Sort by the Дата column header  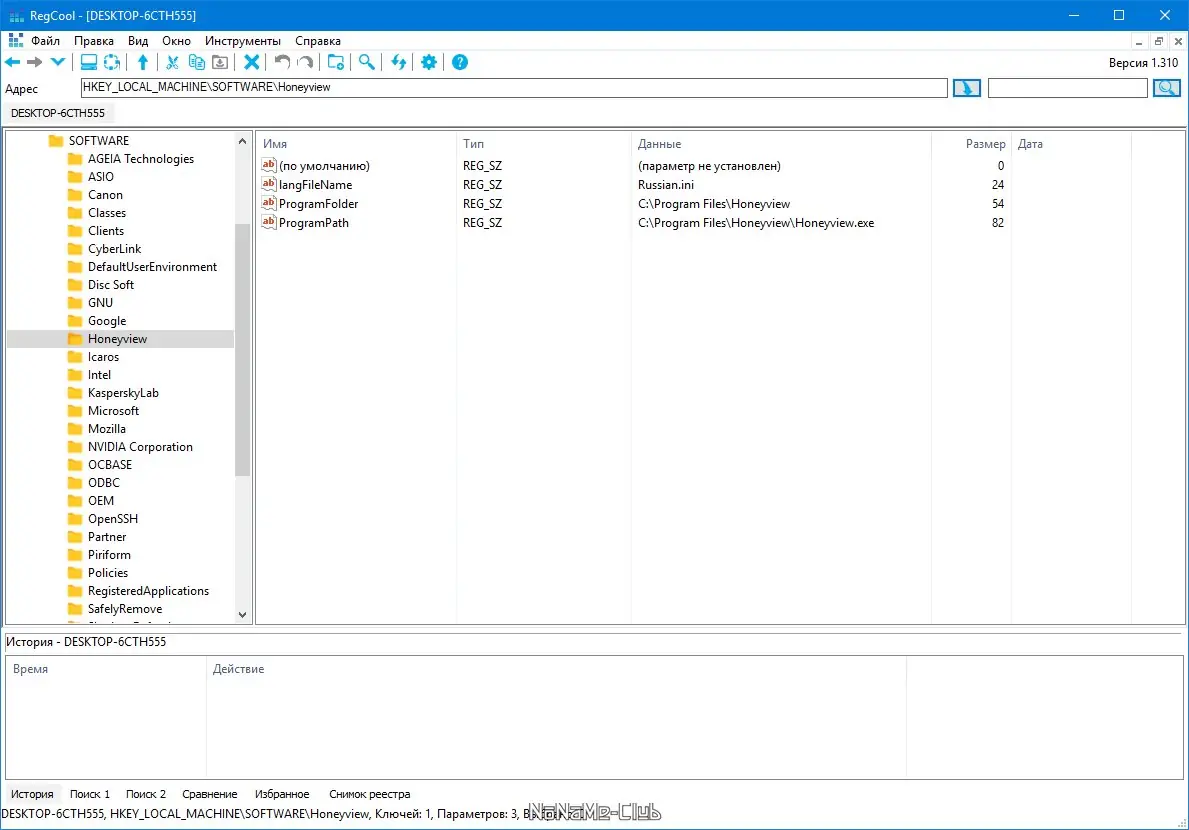1071,144
